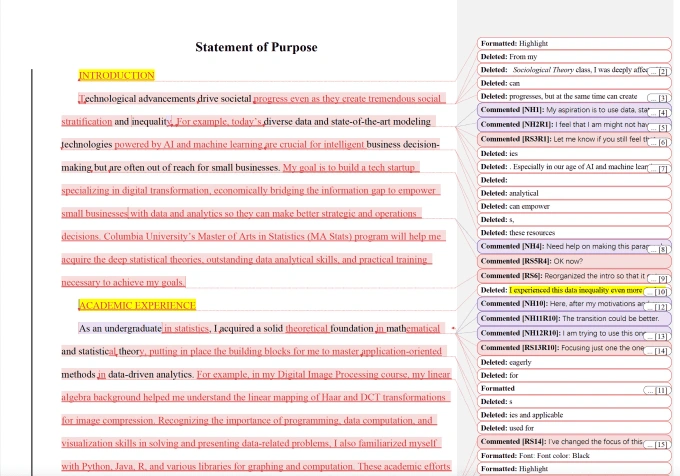Select the 'Deleted: ies' revision balloon
This screenshot has width=680, height=476.
pyautogui.click(x=574, y=153)
